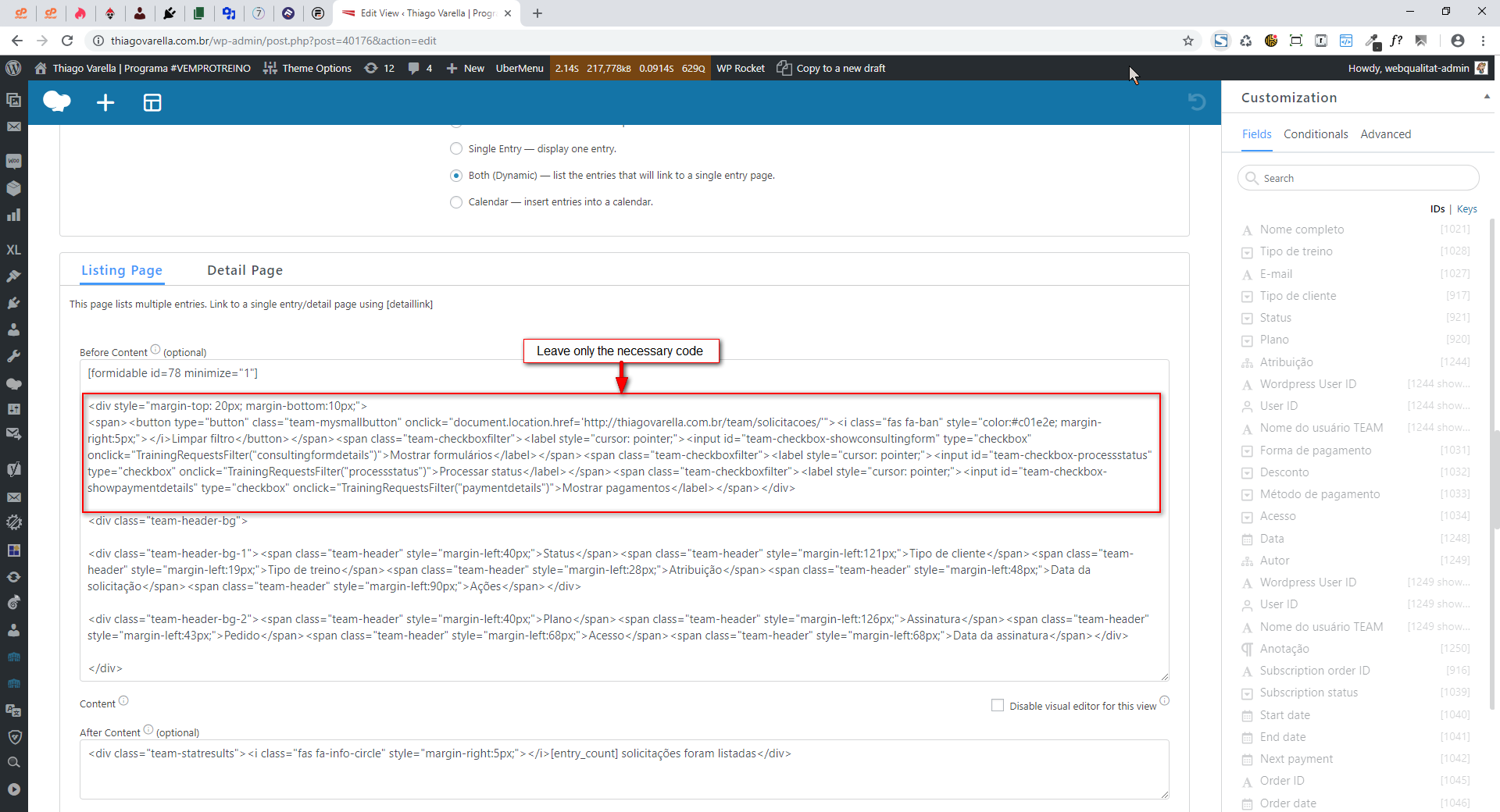Click the Formidable cloud logo in blue toolbar
Screen dimensions: 1500x812
pyautogui.click(x=57, y=101)
